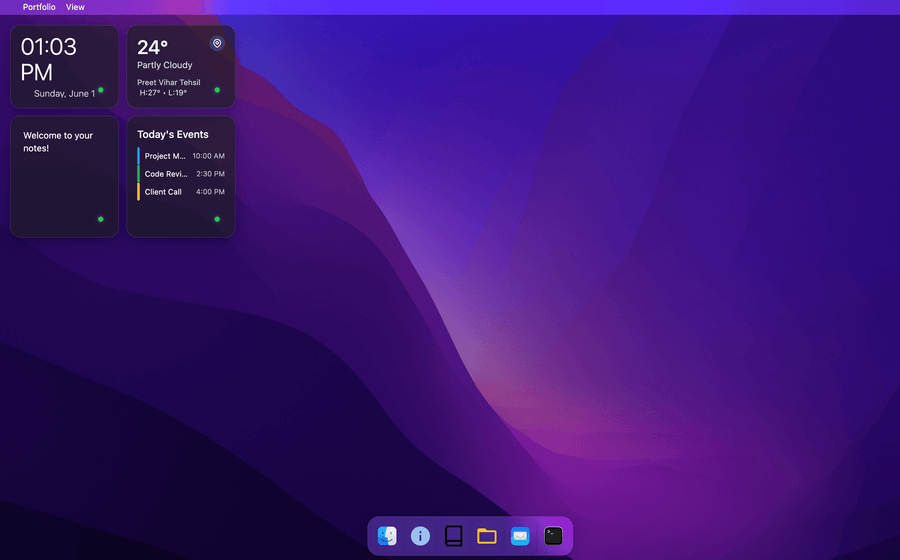Click the H:27° • L:19° forecast line

[x=163, y=92]
